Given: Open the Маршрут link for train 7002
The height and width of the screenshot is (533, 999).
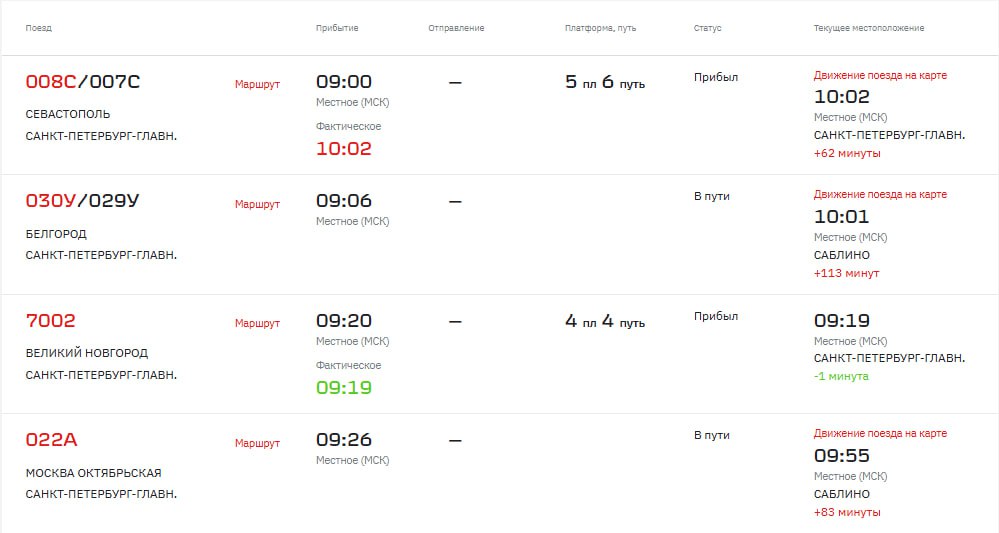Looking at the screenshot, I should click(257, 323).
